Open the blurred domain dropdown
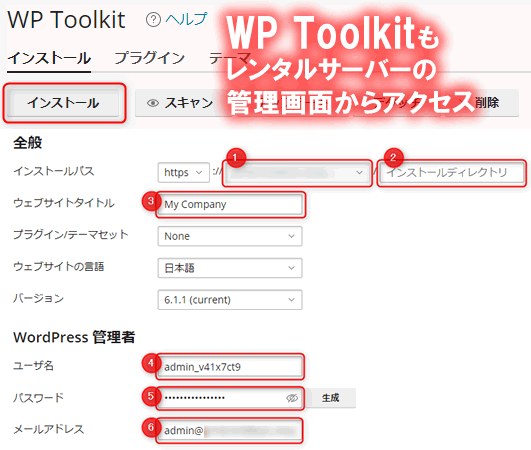The image size is (531, 450). 297,173
